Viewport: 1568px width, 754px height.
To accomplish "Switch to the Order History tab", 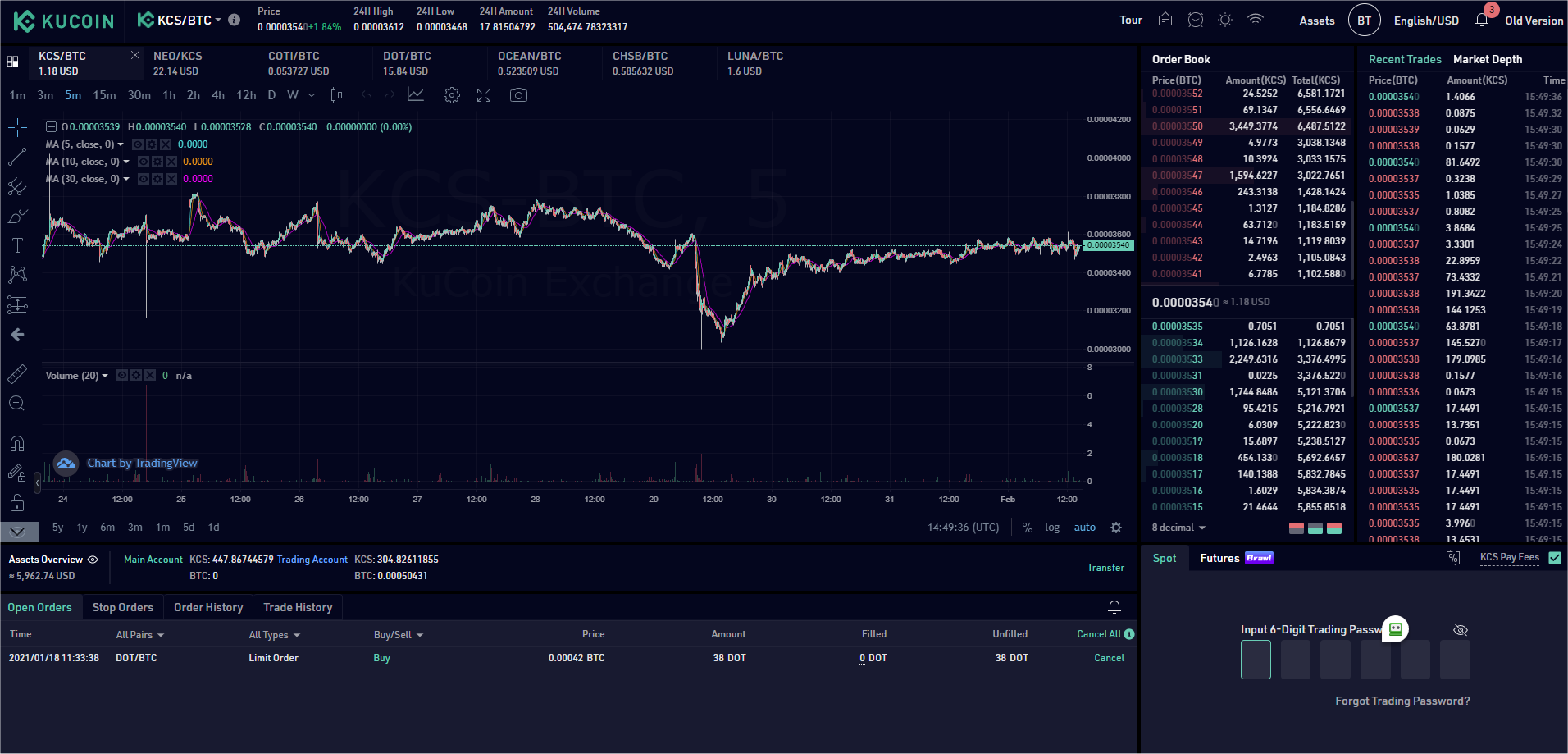I will pyautogui.click(x=208, y=607).
